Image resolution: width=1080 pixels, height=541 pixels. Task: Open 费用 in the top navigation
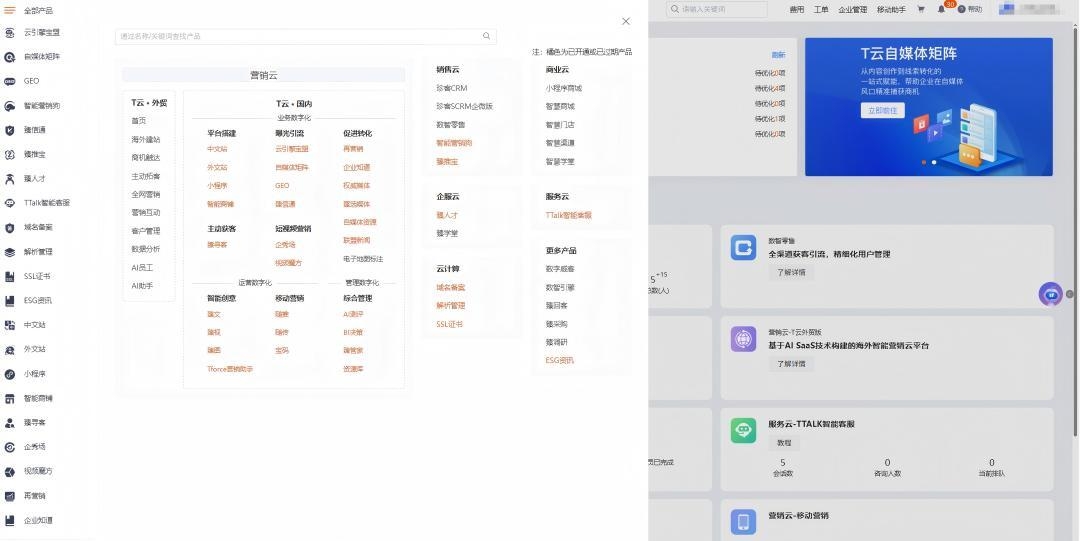coord(796,10)
